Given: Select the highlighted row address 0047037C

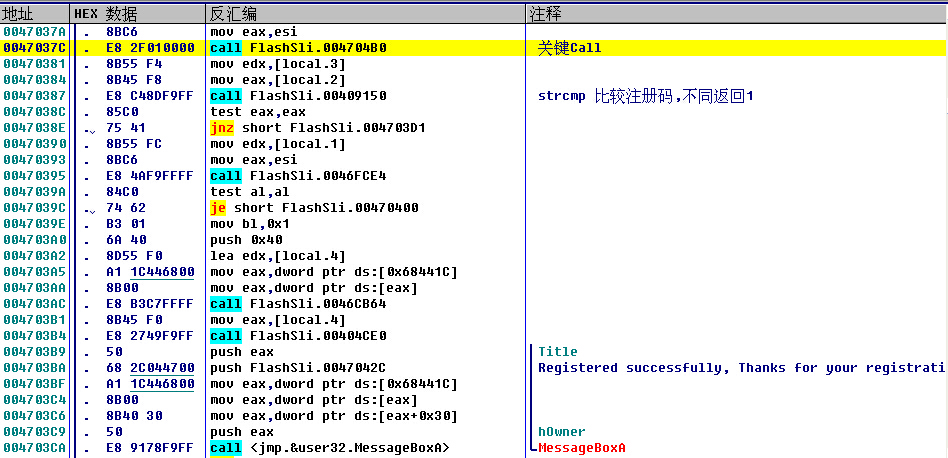Looking at the screenshot, I should 34,48.
